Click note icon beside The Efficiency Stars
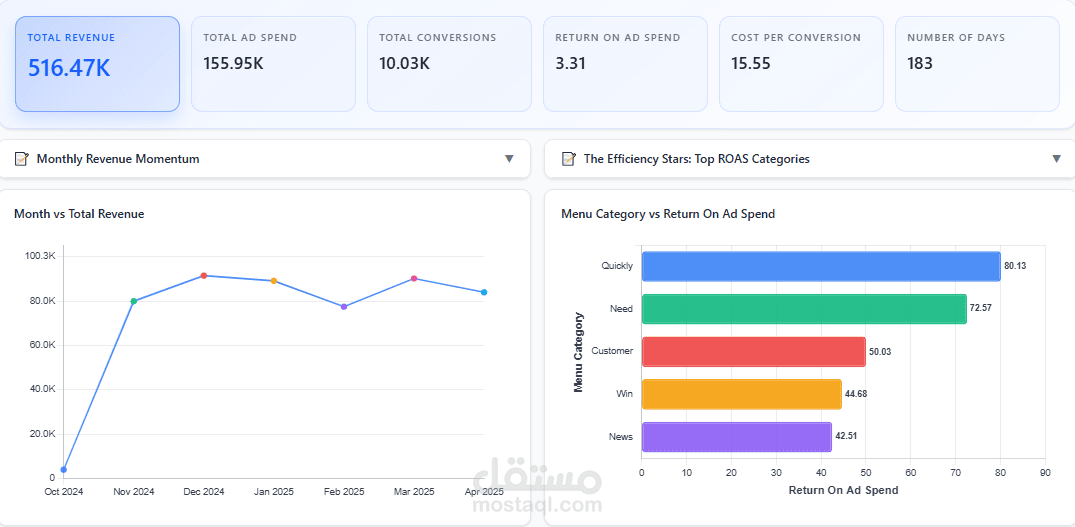This screenshot has width=1075, height=527. pyautogui.click(x=568, y=159)
